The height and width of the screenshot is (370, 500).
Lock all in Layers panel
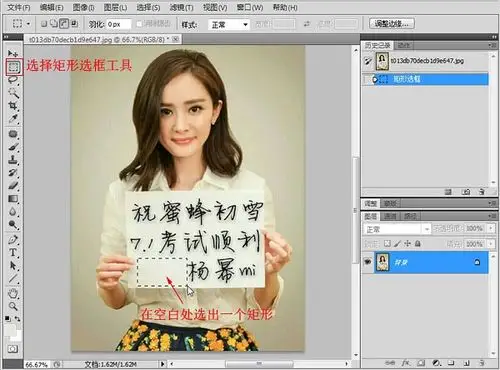point(418,244)
